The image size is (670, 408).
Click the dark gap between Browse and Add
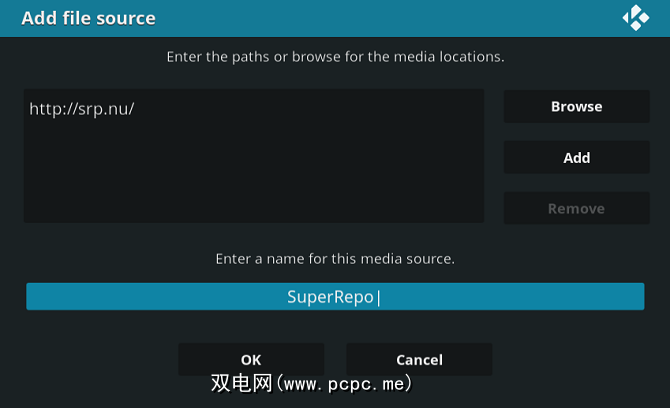(x=576, y=132)
